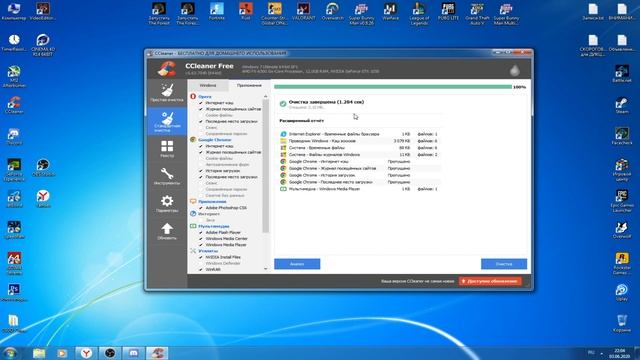Collapse the Приложения section header in list

click(x=212, y=202)
